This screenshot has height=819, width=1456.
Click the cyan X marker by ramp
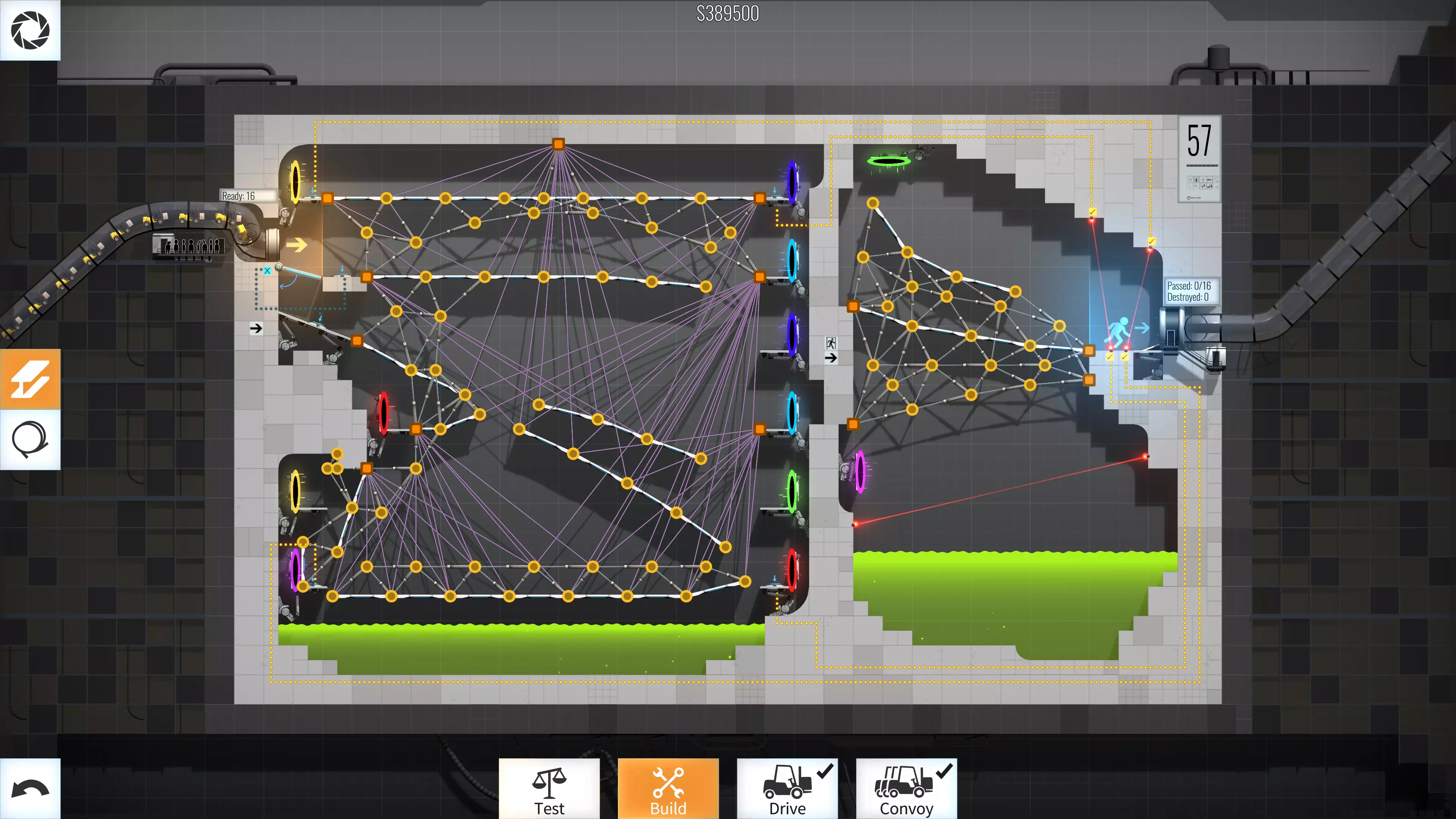[267, 271]
